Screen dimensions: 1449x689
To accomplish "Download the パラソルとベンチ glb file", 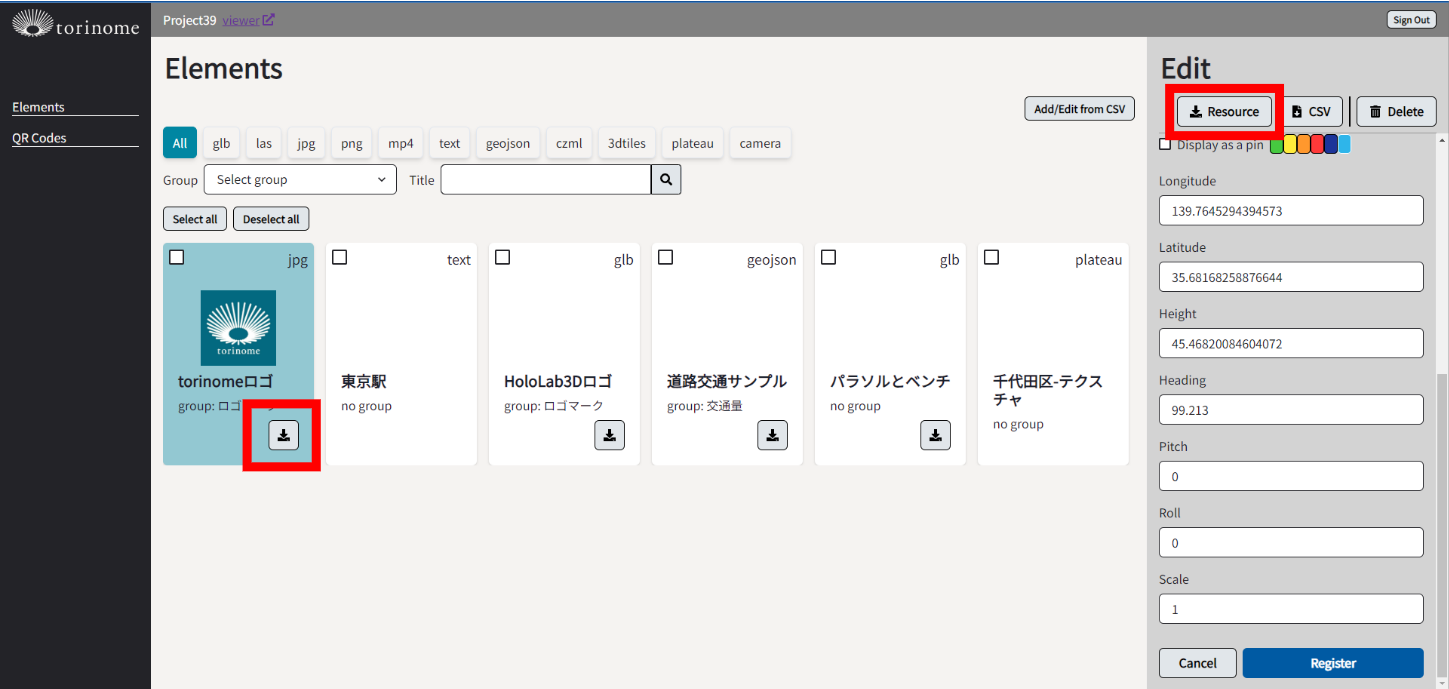I will [935, 435].
